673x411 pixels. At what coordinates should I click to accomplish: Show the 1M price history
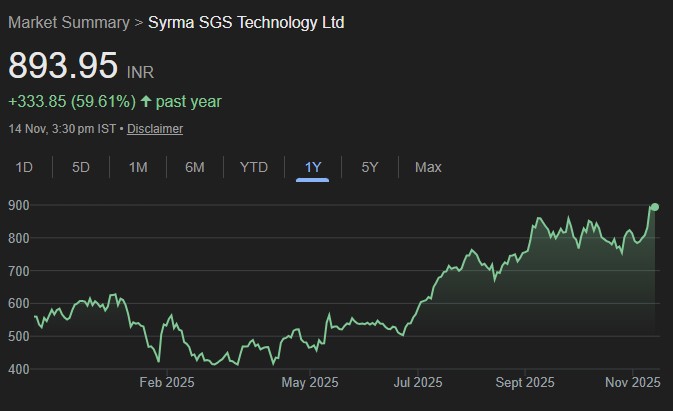(x=138, y=167)
